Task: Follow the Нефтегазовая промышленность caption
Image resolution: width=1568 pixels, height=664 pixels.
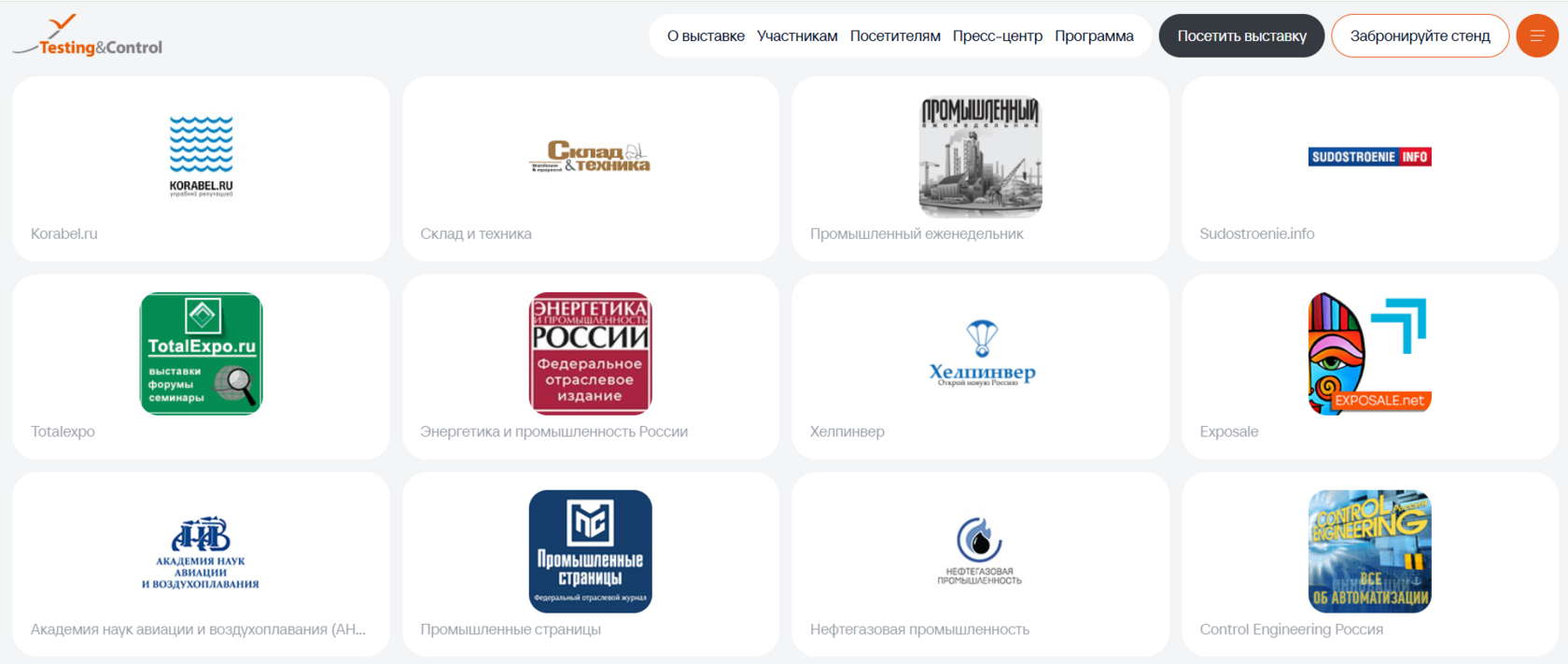Action: tap(919, 629)
